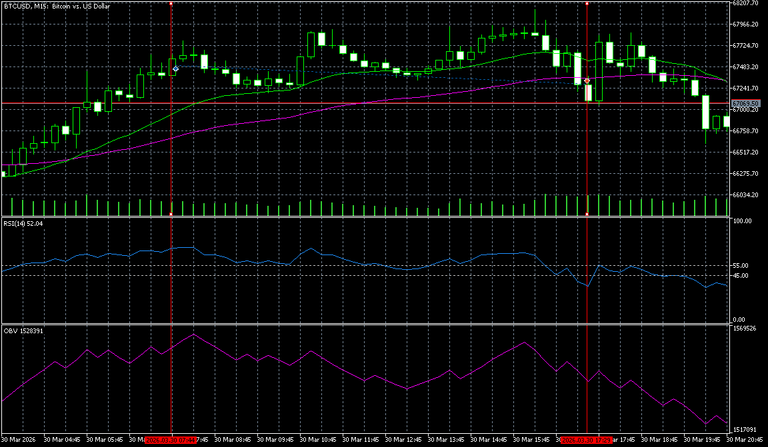Click the time axis label 30 Mar 18:45
Screen dimensions: 768x447
(x=659, y=440)
